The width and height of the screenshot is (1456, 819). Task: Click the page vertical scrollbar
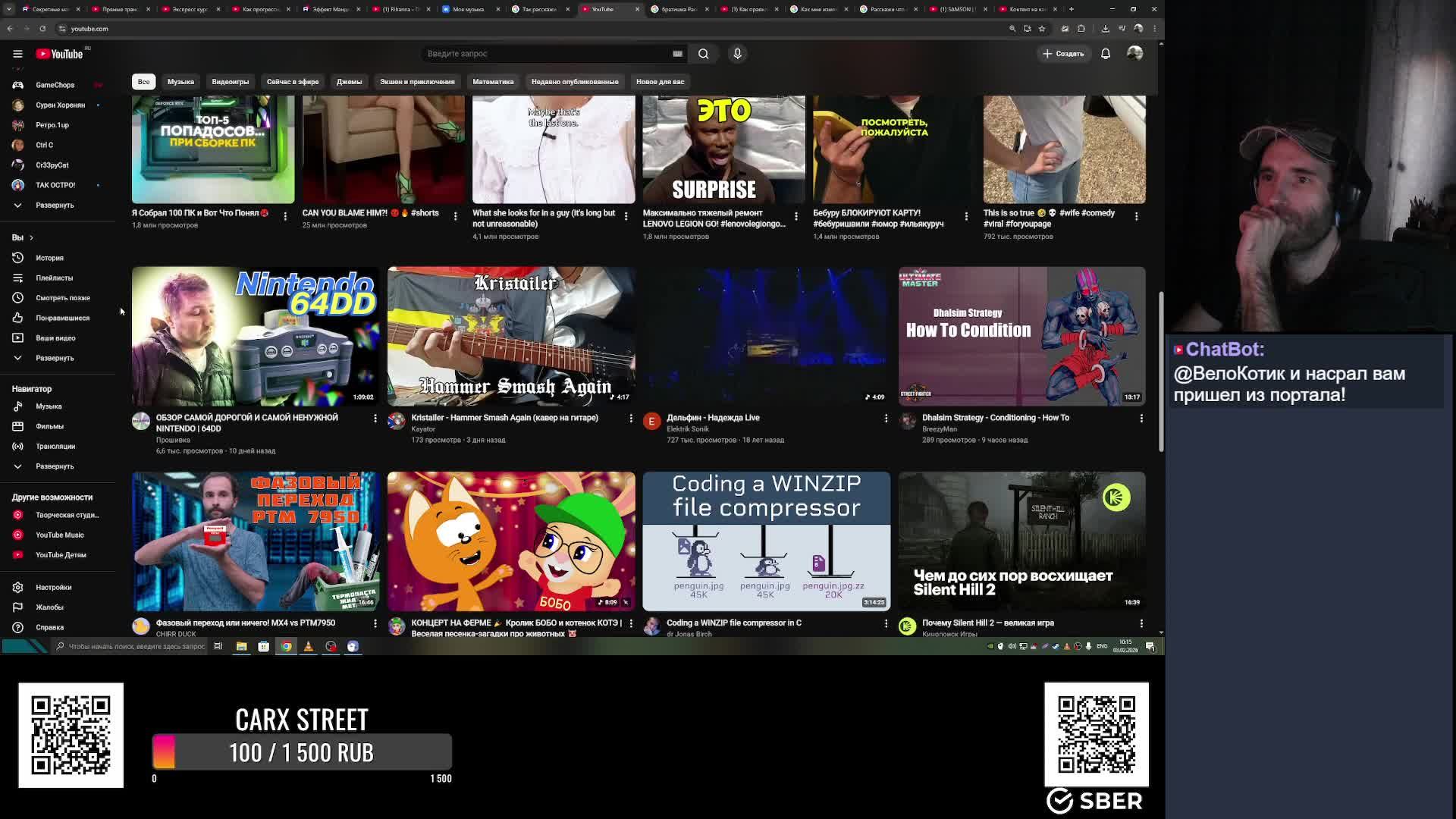1160,372
